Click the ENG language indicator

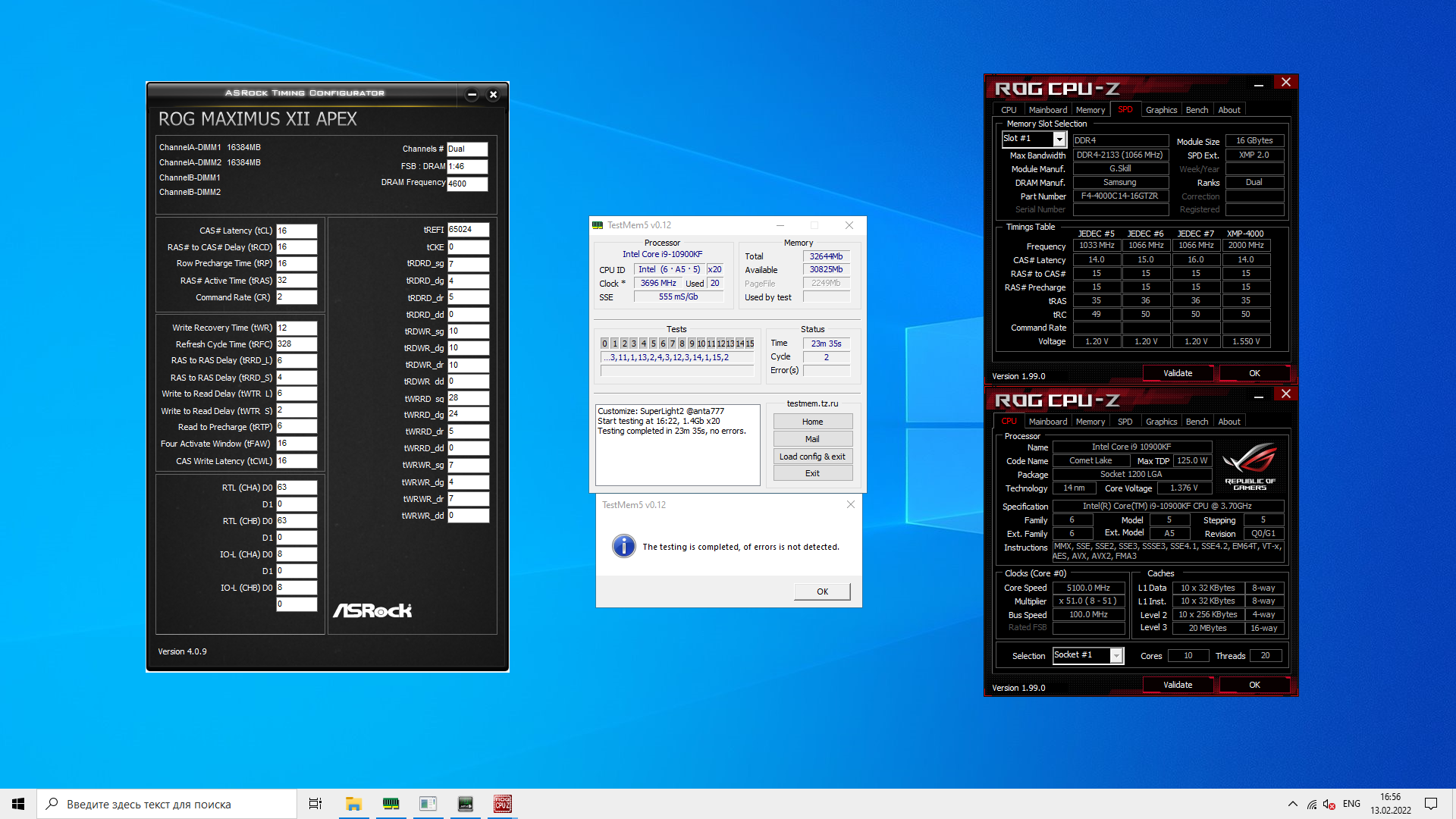(x=1351, y=804)
